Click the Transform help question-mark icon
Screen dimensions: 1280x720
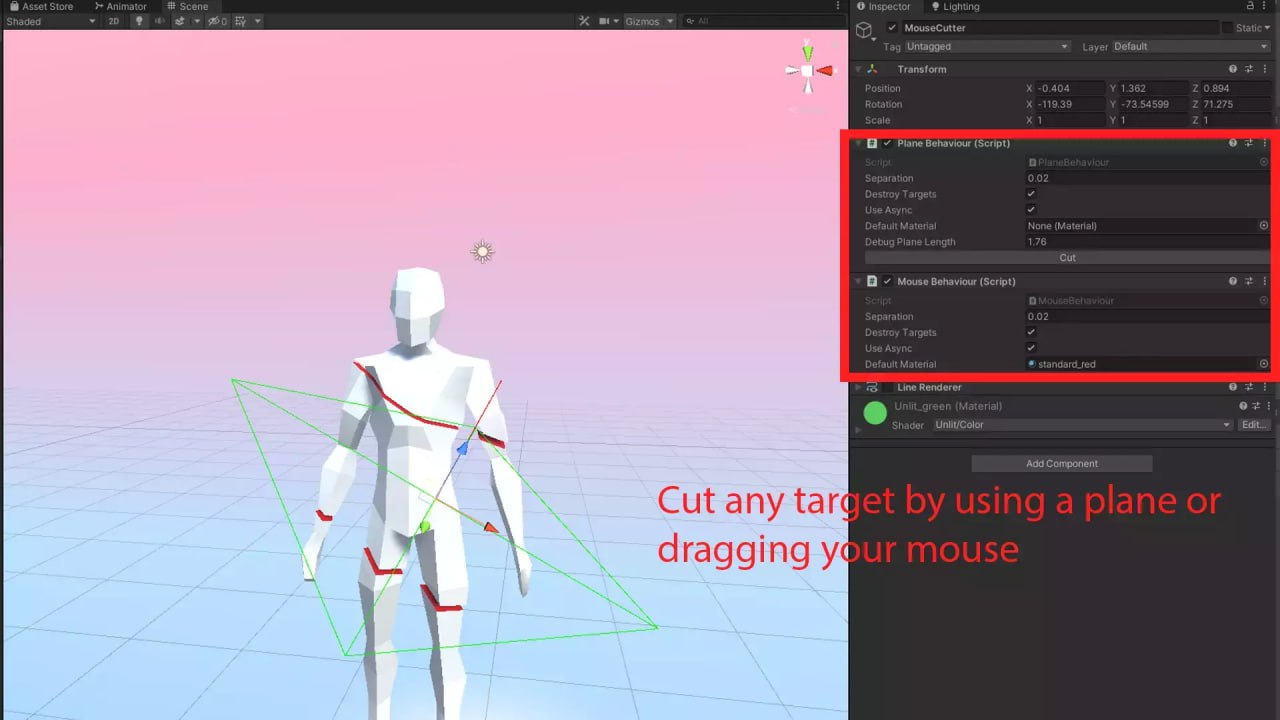pos(1232,68)
